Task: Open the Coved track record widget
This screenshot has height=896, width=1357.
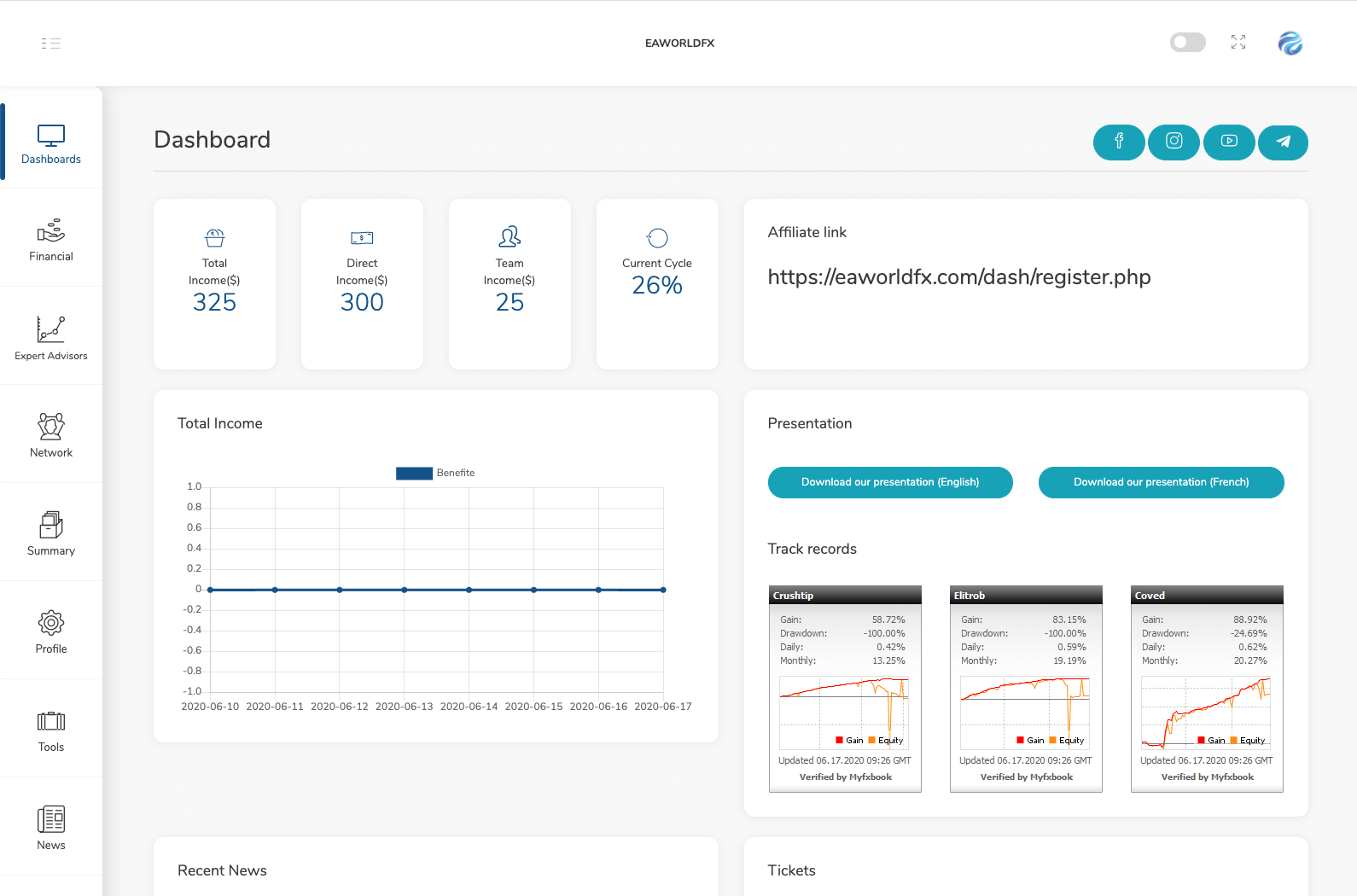Action: pos(1207,689)
